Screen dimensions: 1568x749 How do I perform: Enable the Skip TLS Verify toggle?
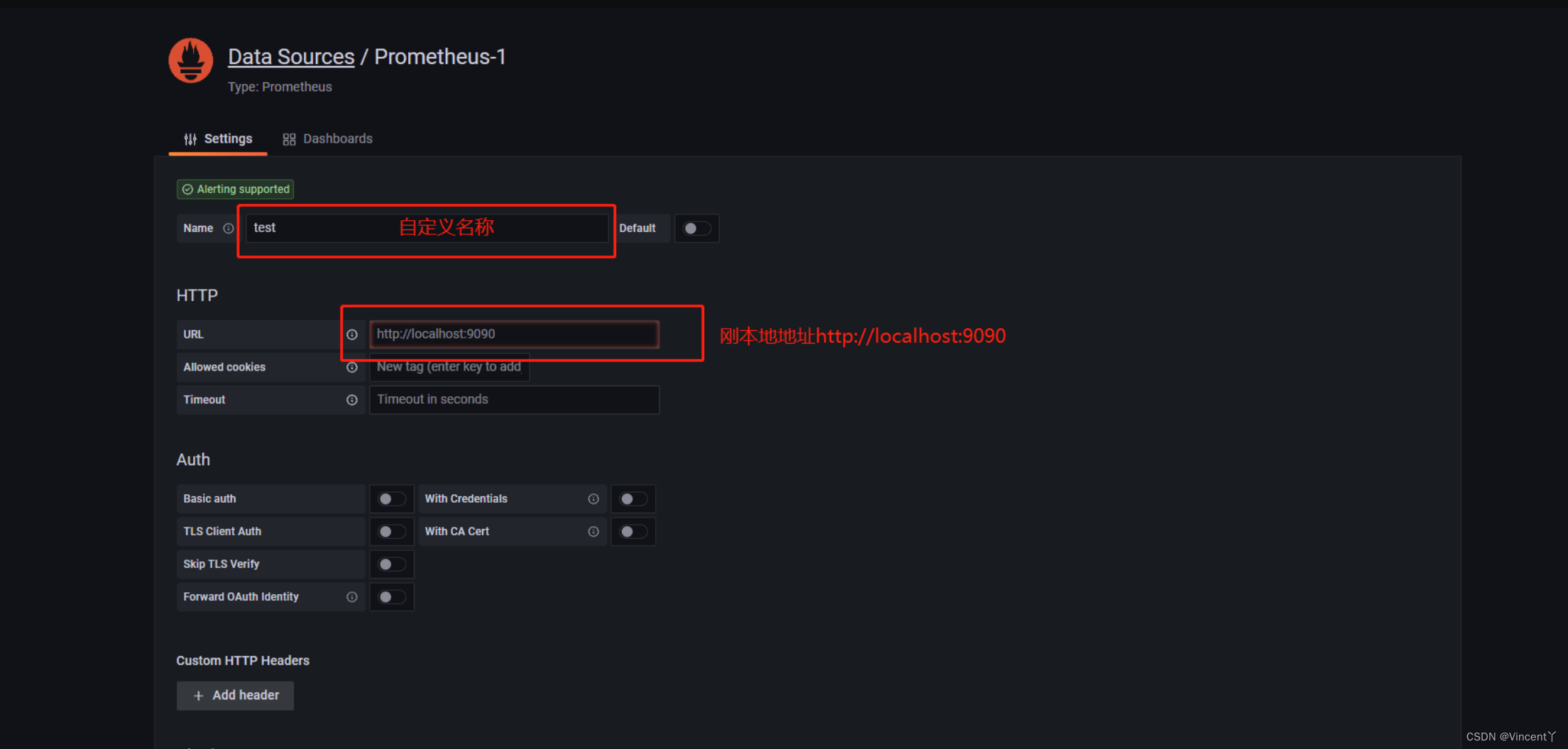tap(392, 564)
